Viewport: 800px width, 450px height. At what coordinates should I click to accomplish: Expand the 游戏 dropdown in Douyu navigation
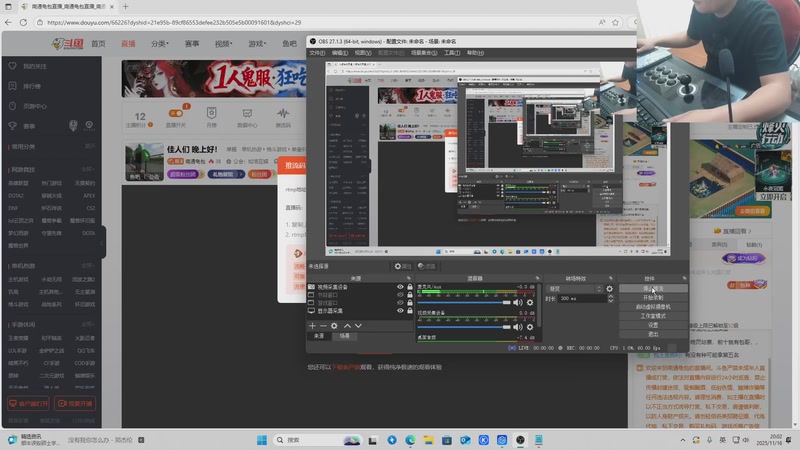257,44
